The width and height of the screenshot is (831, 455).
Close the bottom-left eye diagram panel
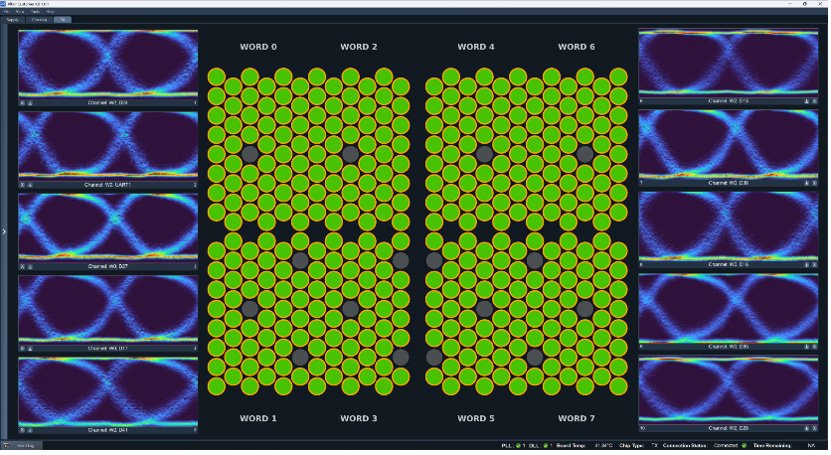22,430
